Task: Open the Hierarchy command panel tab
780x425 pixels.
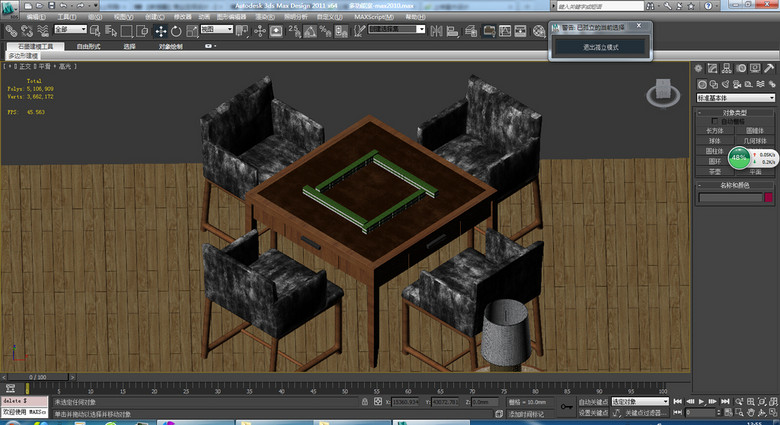Action: coord(727,69)
